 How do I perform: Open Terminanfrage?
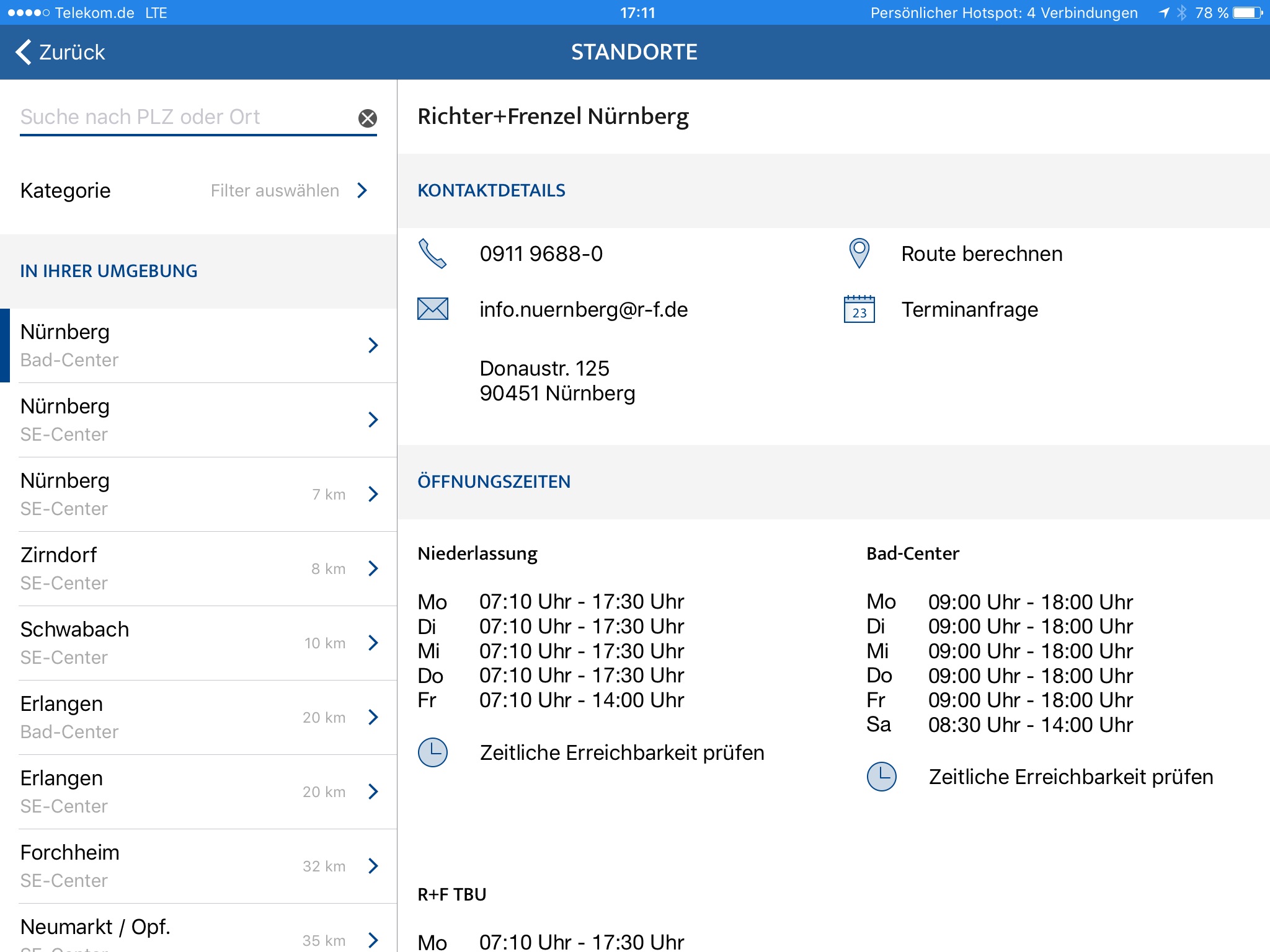tap(969, 309)
